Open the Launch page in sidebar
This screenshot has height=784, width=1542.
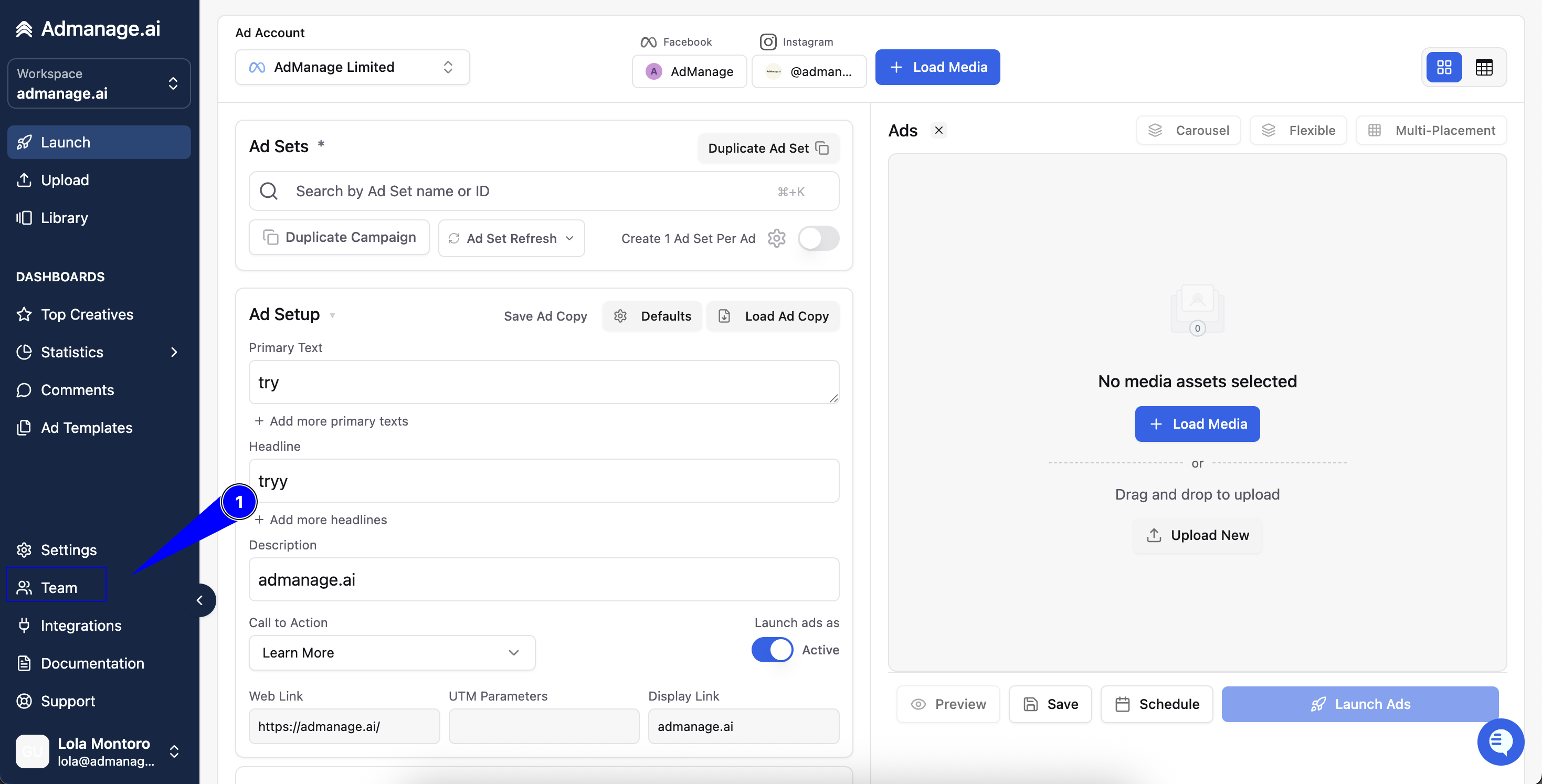coord(99,142)
